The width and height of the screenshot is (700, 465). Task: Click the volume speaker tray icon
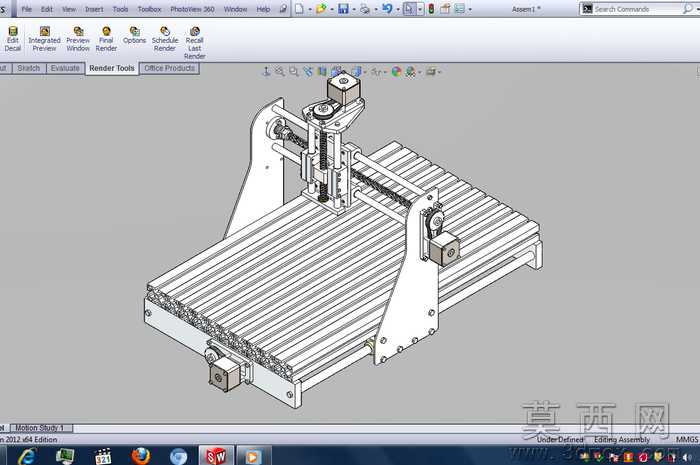pyautogui.click(x=688, y=457)
